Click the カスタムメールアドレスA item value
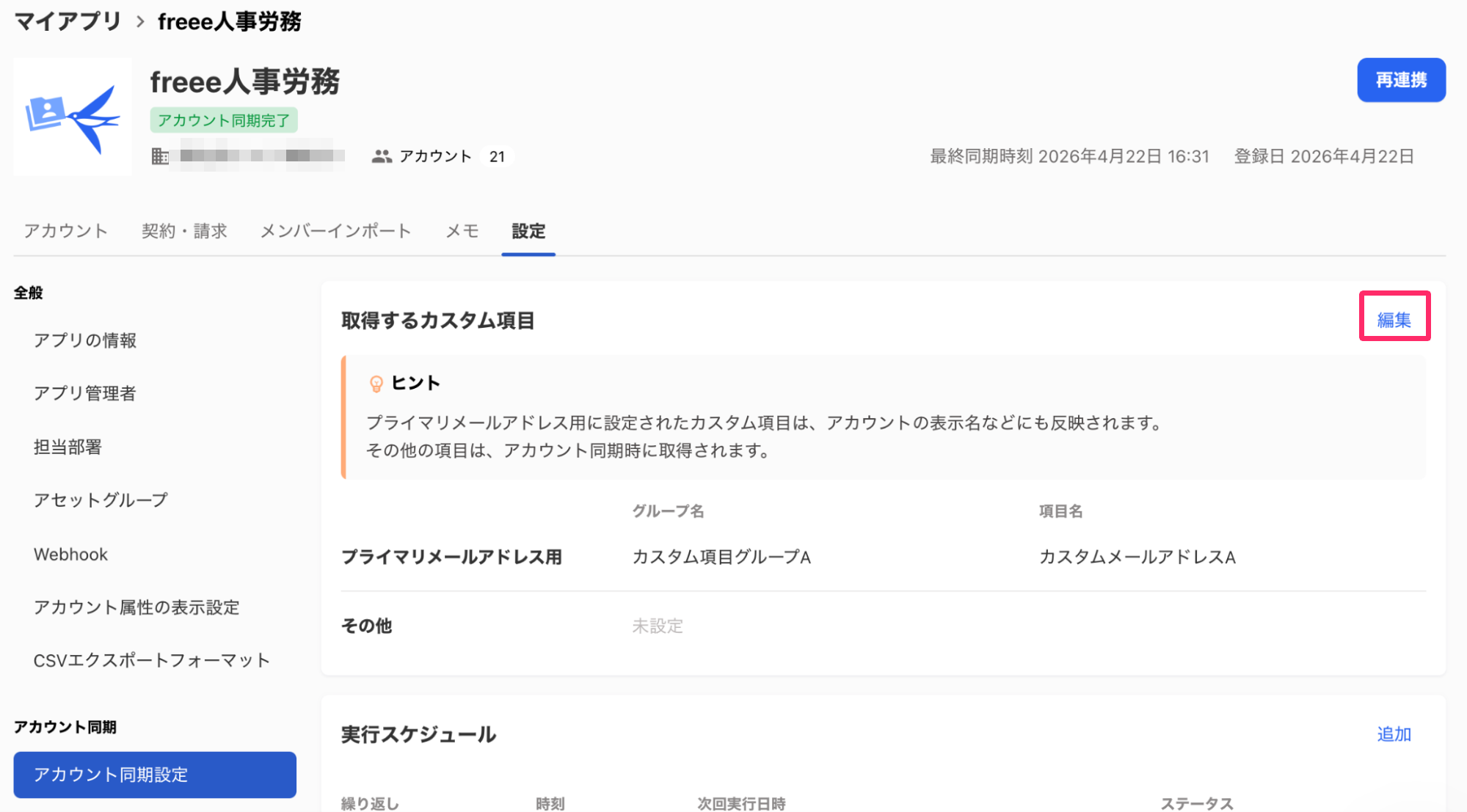1467x812 pixels. 1137,557
